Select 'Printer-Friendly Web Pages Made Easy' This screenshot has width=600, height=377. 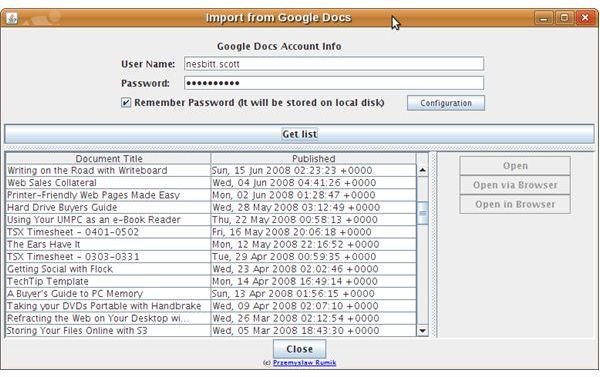(x=108, y=195)
